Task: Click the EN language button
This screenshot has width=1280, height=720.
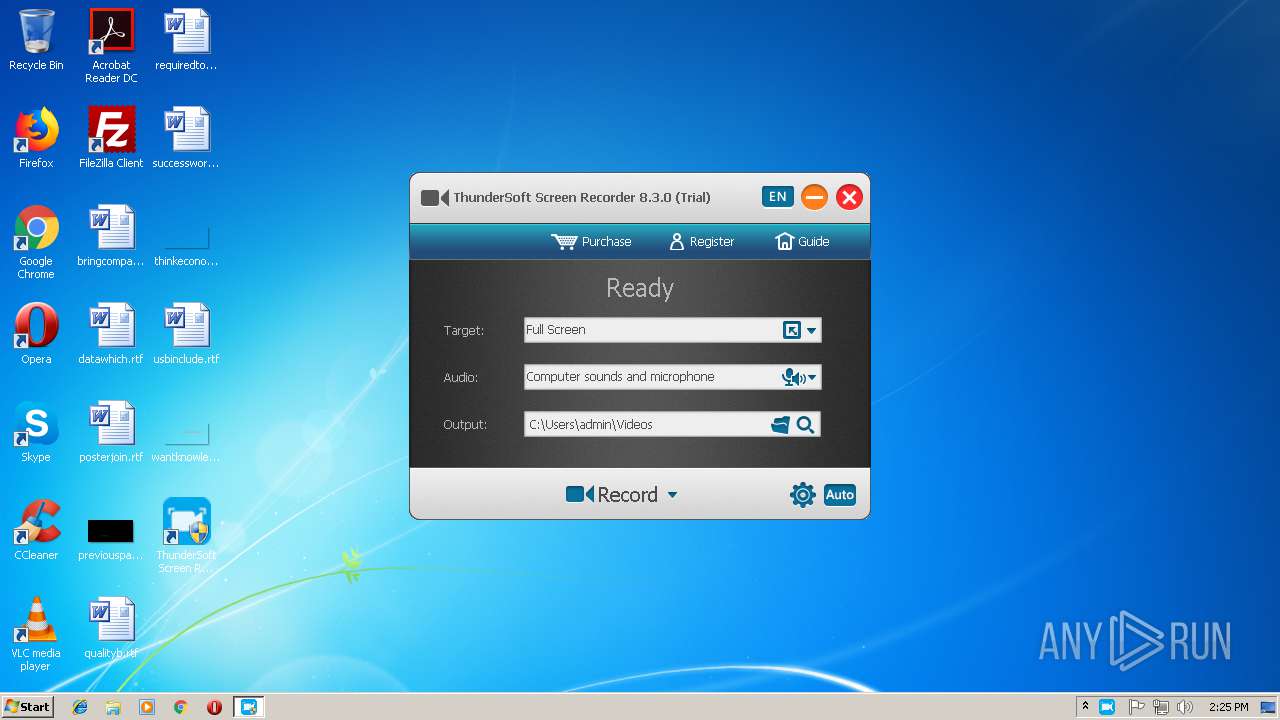Action: [777, 197]
